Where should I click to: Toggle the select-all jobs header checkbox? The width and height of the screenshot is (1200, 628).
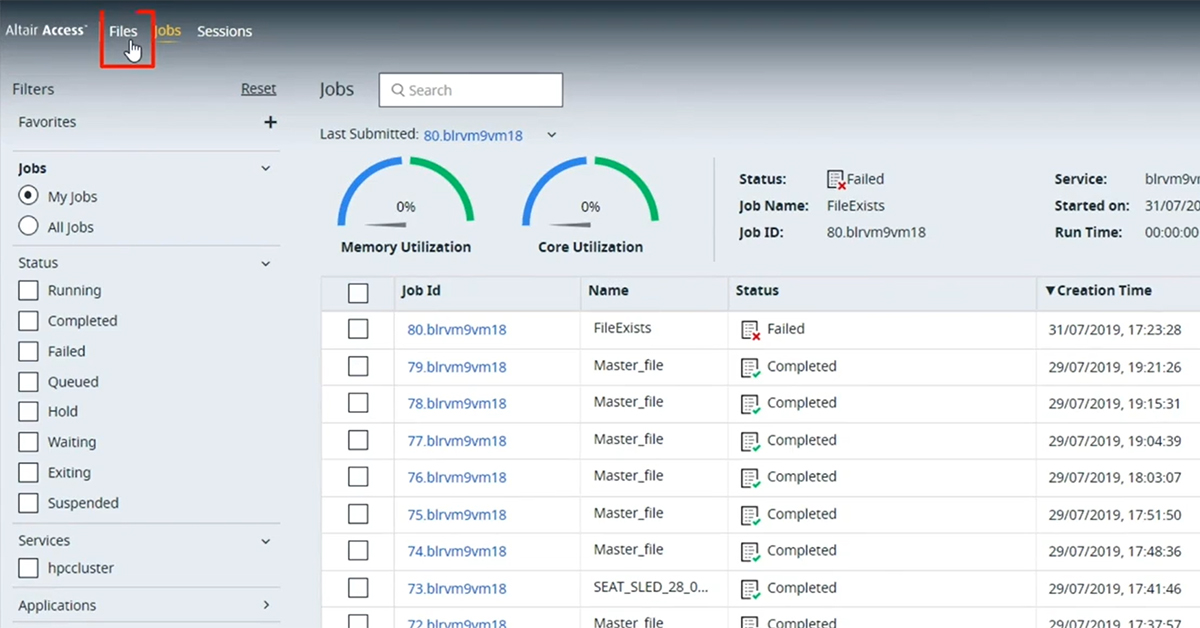(x=358, y=293)
